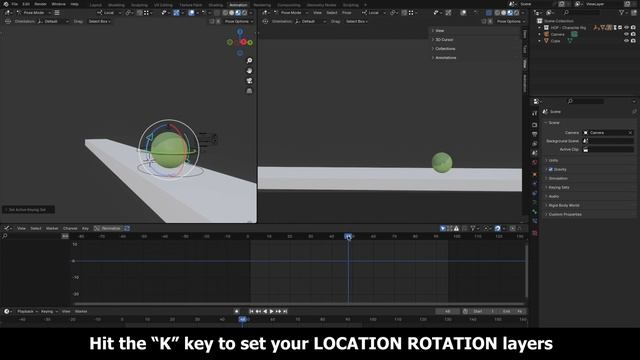Image resolution: width=640 pixels, height=360 pixels.
Task: Toggle the Gravity checkbox
Action: (551, 169)
